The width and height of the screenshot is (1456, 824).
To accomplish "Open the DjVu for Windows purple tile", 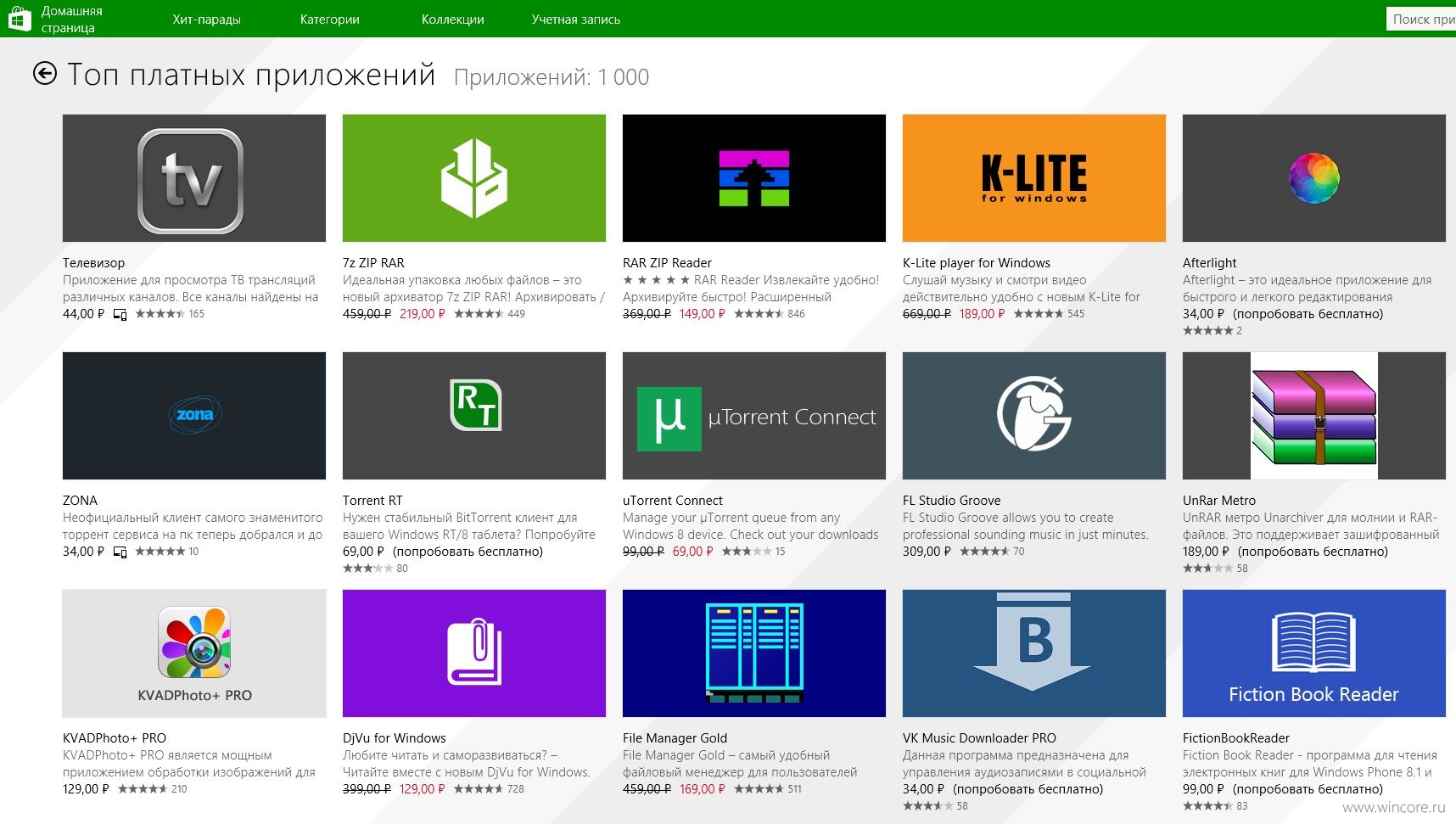I will [x=474, y=653].
